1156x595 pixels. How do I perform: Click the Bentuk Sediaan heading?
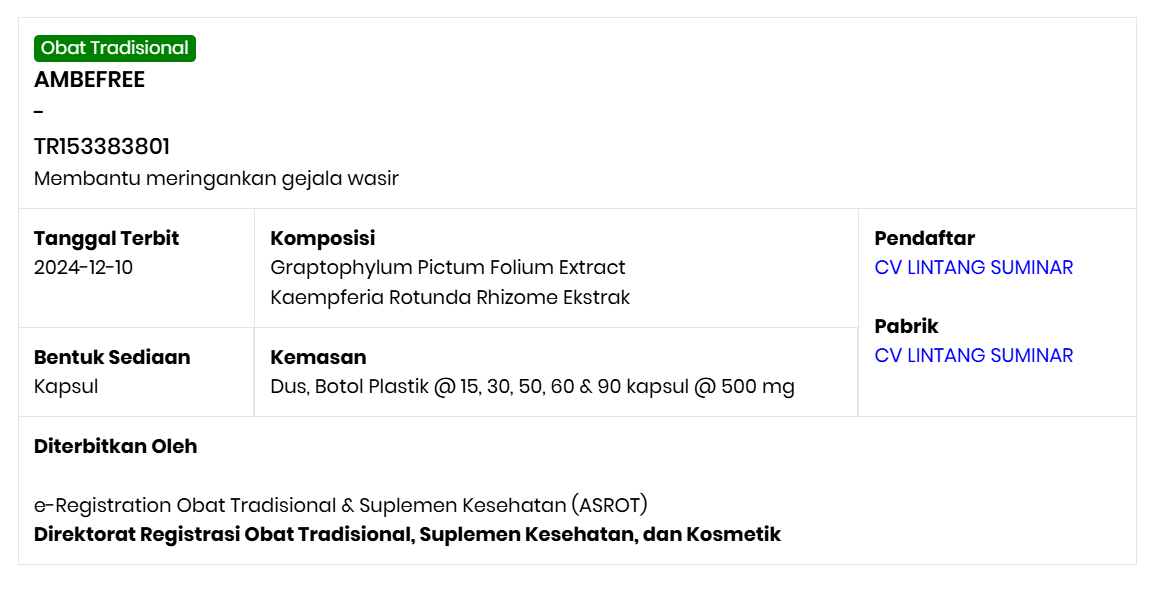[x=112, y=357]
